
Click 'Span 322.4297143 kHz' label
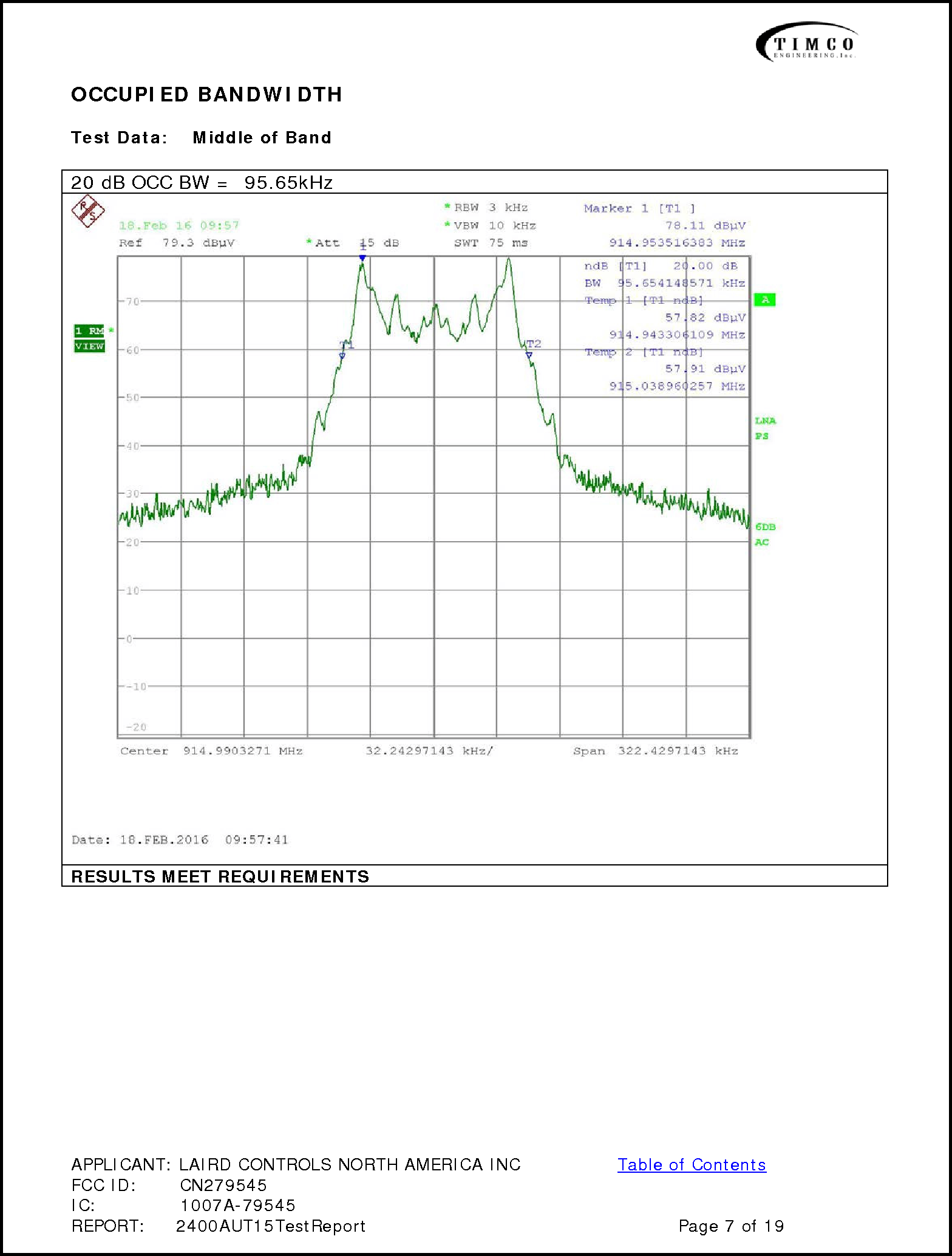coord(656,751)
